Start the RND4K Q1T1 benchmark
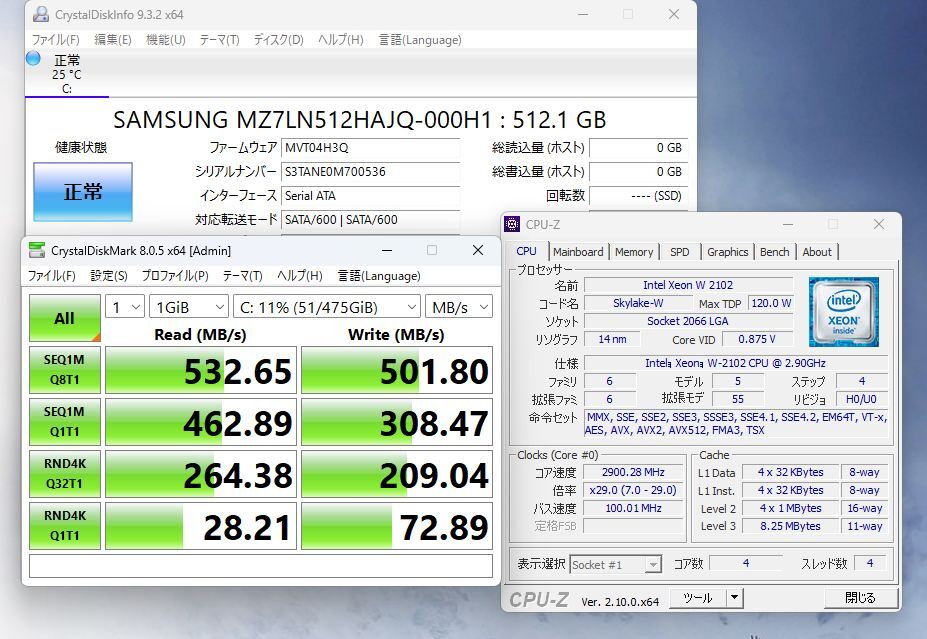Viewport: 927px width, 639px height. click(64, 526)
